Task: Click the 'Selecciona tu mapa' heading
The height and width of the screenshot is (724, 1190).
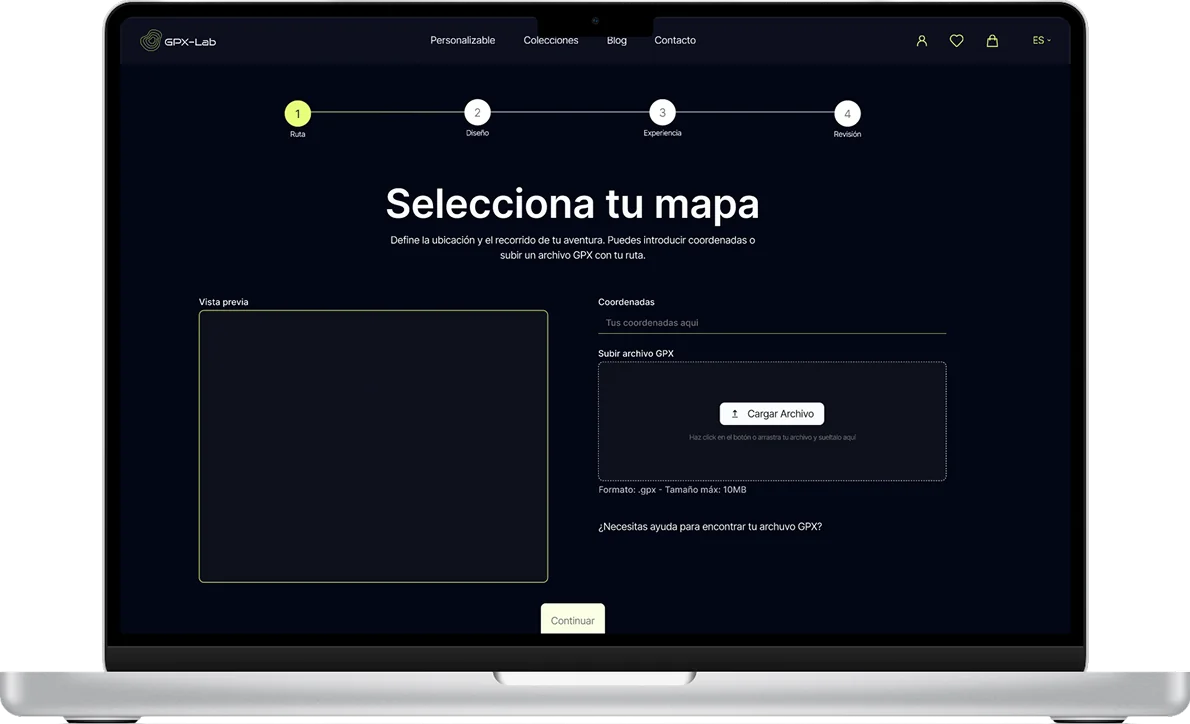Action: (572, 203)
